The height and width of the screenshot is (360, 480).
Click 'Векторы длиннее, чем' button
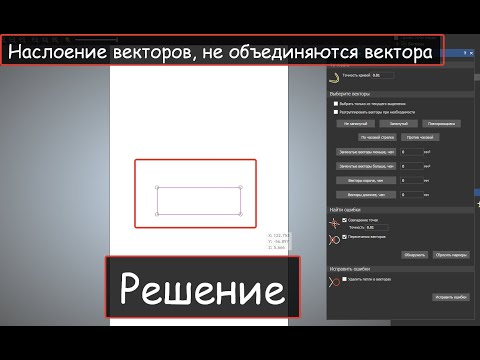pos(366,195)
